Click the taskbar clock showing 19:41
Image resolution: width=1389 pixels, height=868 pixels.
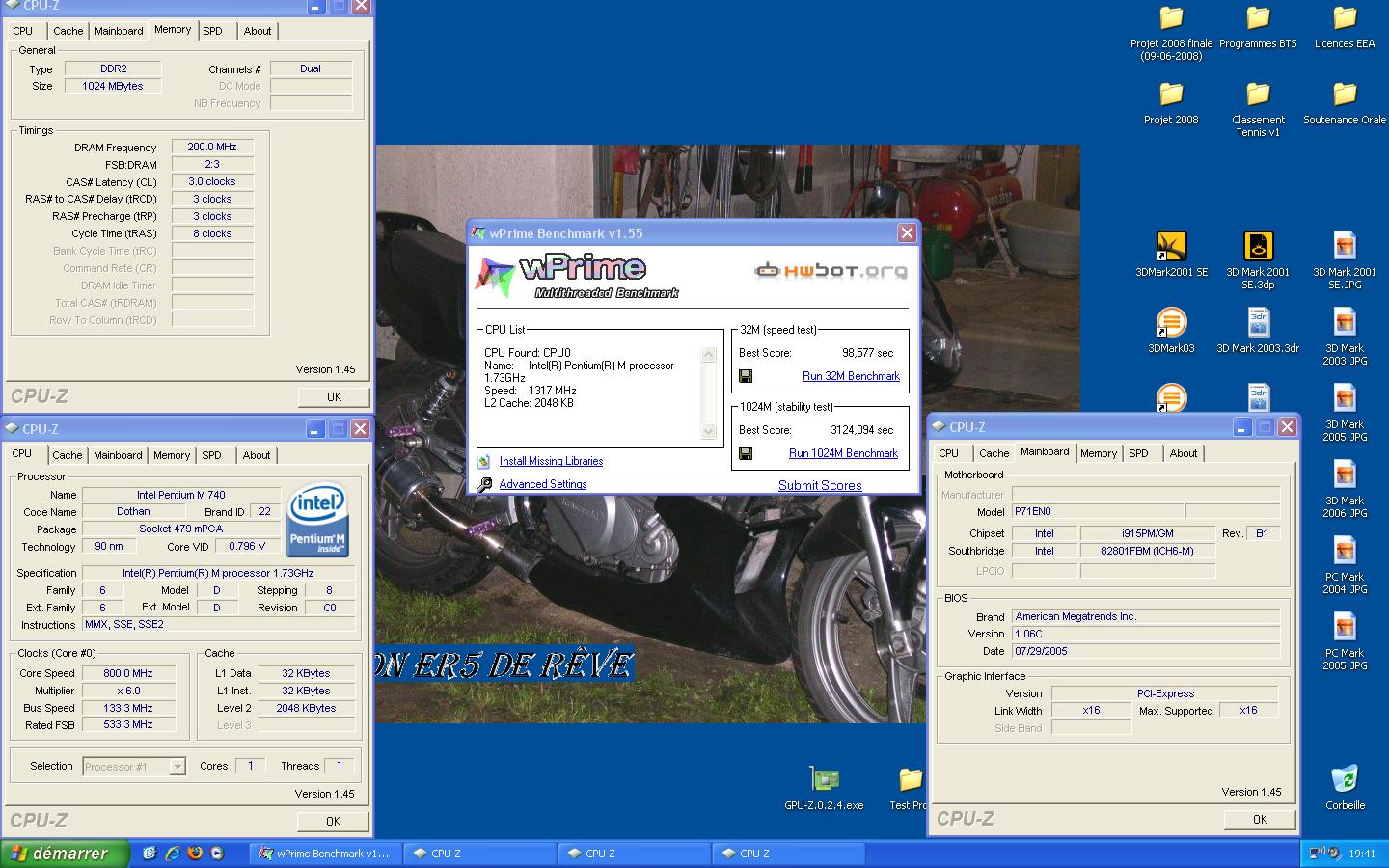tap(1362, 854)
